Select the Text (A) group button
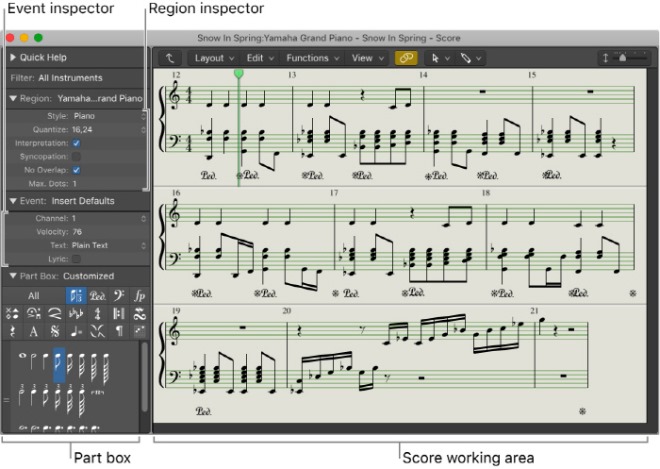 point(34,331)
